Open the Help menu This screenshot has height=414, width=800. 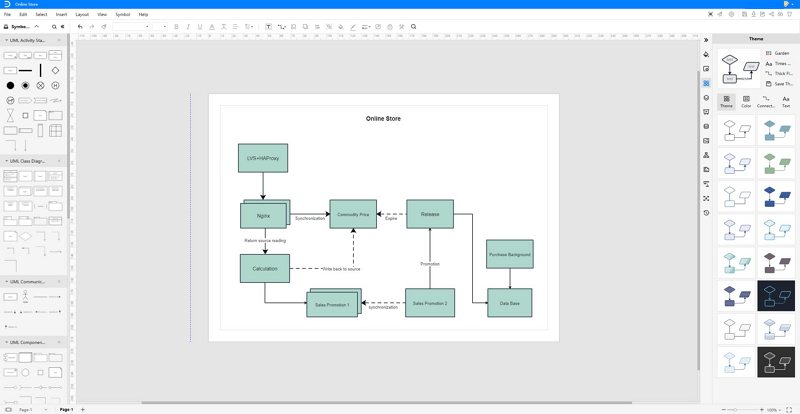tap(143, 14)
